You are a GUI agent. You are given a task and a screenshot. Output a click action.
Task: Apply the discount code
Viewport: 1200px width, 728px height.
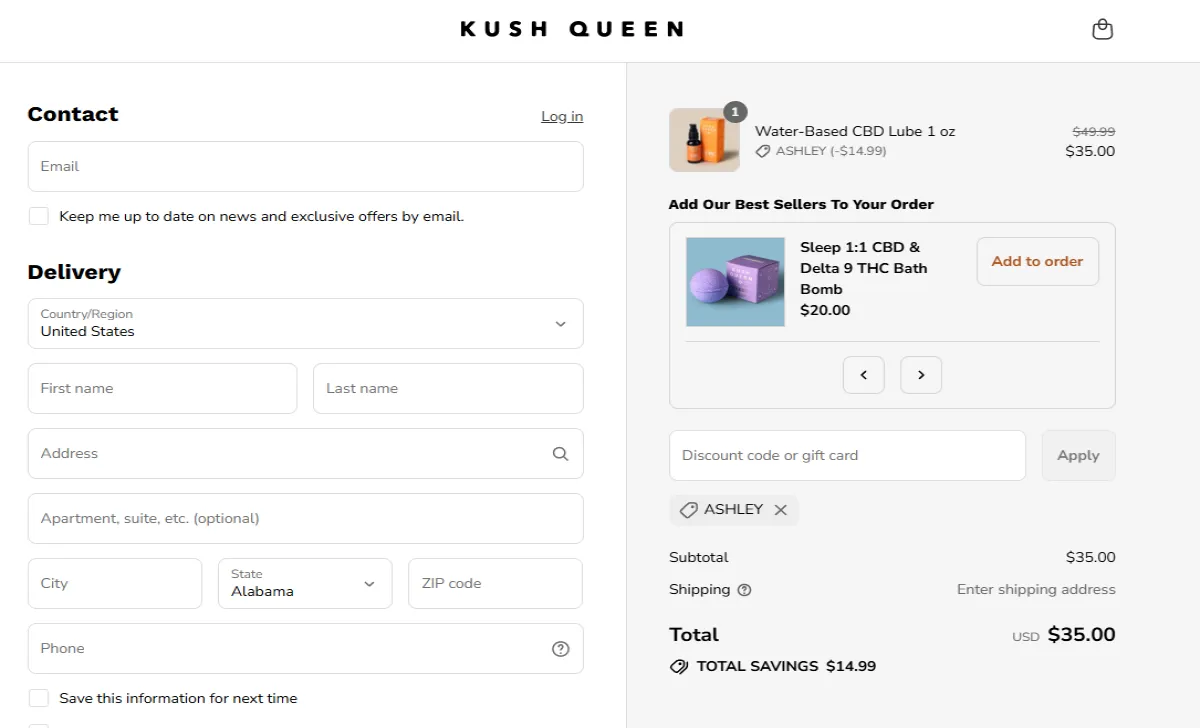(1078, 455)
